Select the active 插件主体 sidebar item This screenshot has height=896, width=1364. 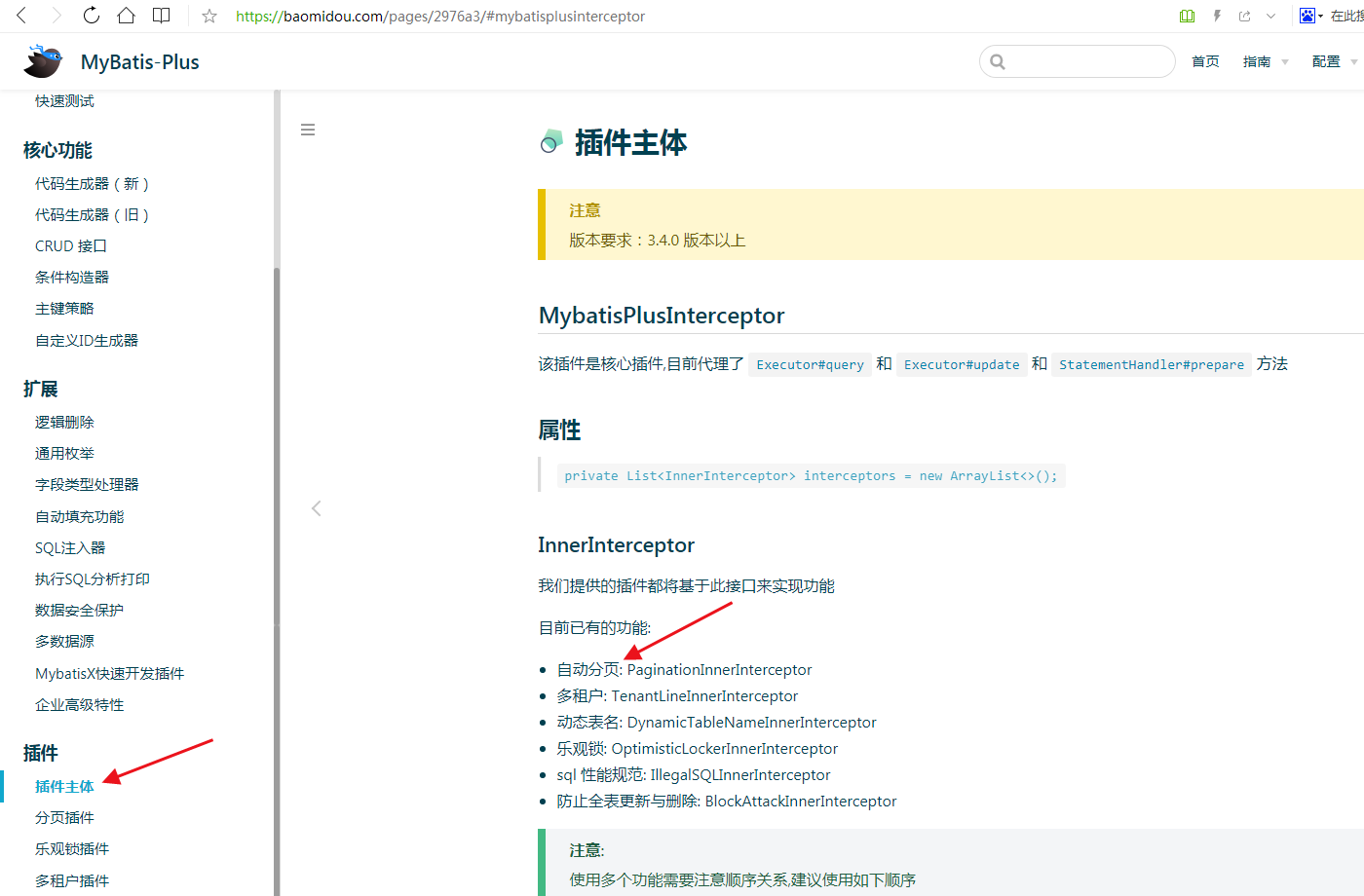[x=64, y=787]
